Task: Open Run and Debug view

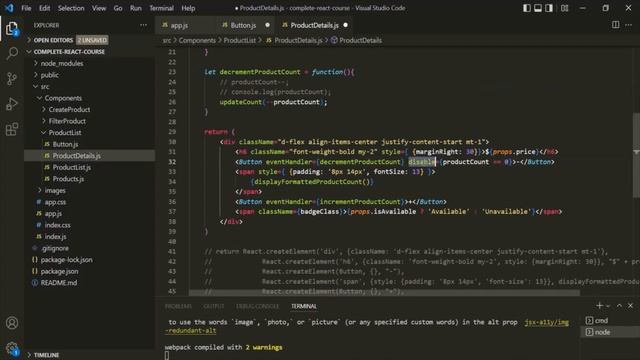Action: [x=12, y=104]
